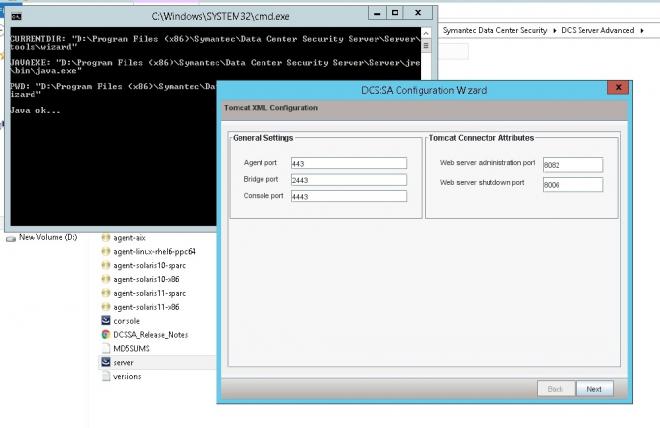Click the agent-solaris11-x86 icon
This screenshot has height=428, width=660.
(x=106, y=307)
